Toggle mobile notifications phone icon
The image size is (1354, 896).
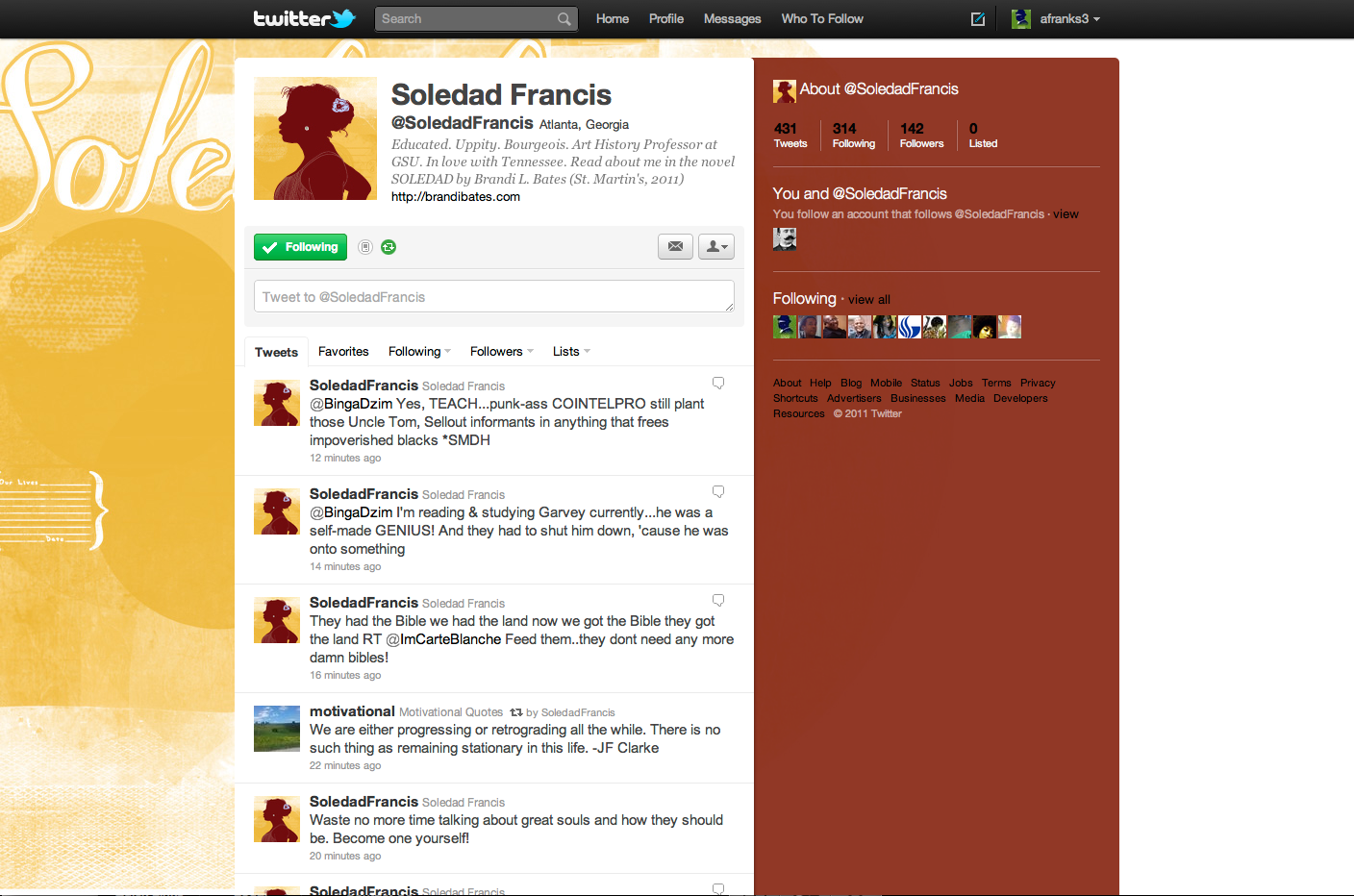[x=365, y=247]
